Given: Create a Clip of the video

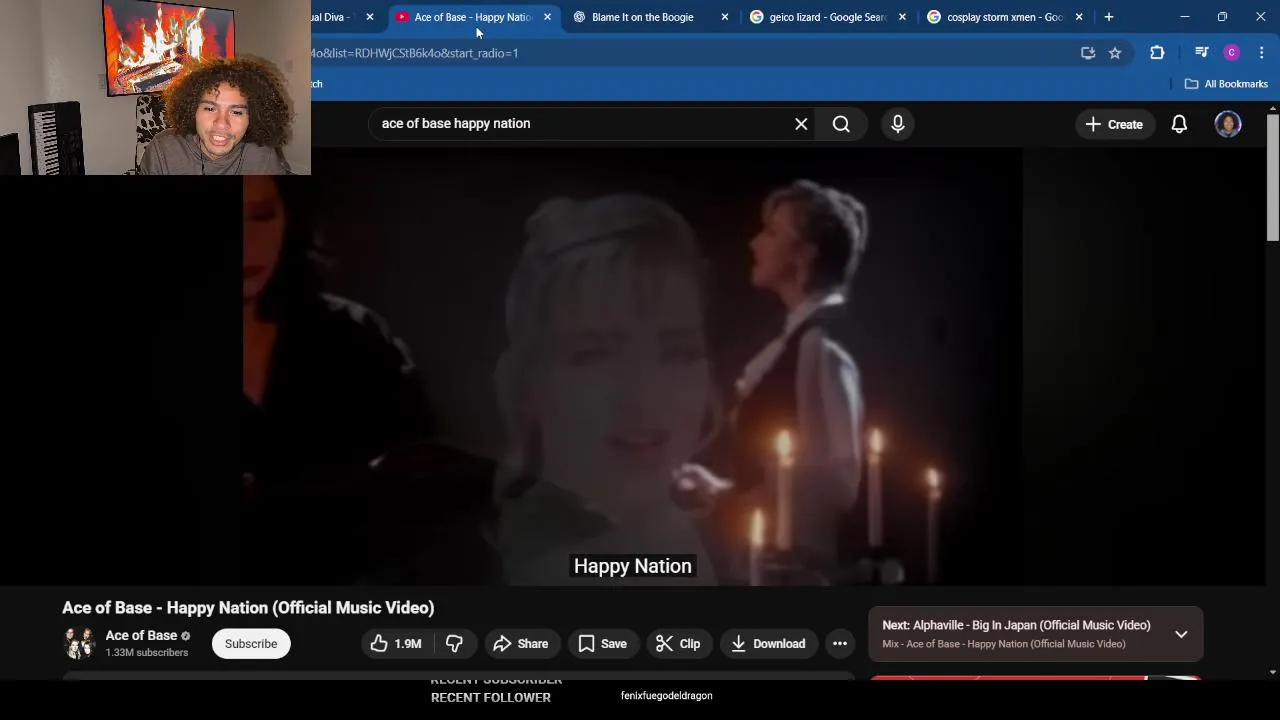Looking at the screenshot, I should tap(678, 644).
